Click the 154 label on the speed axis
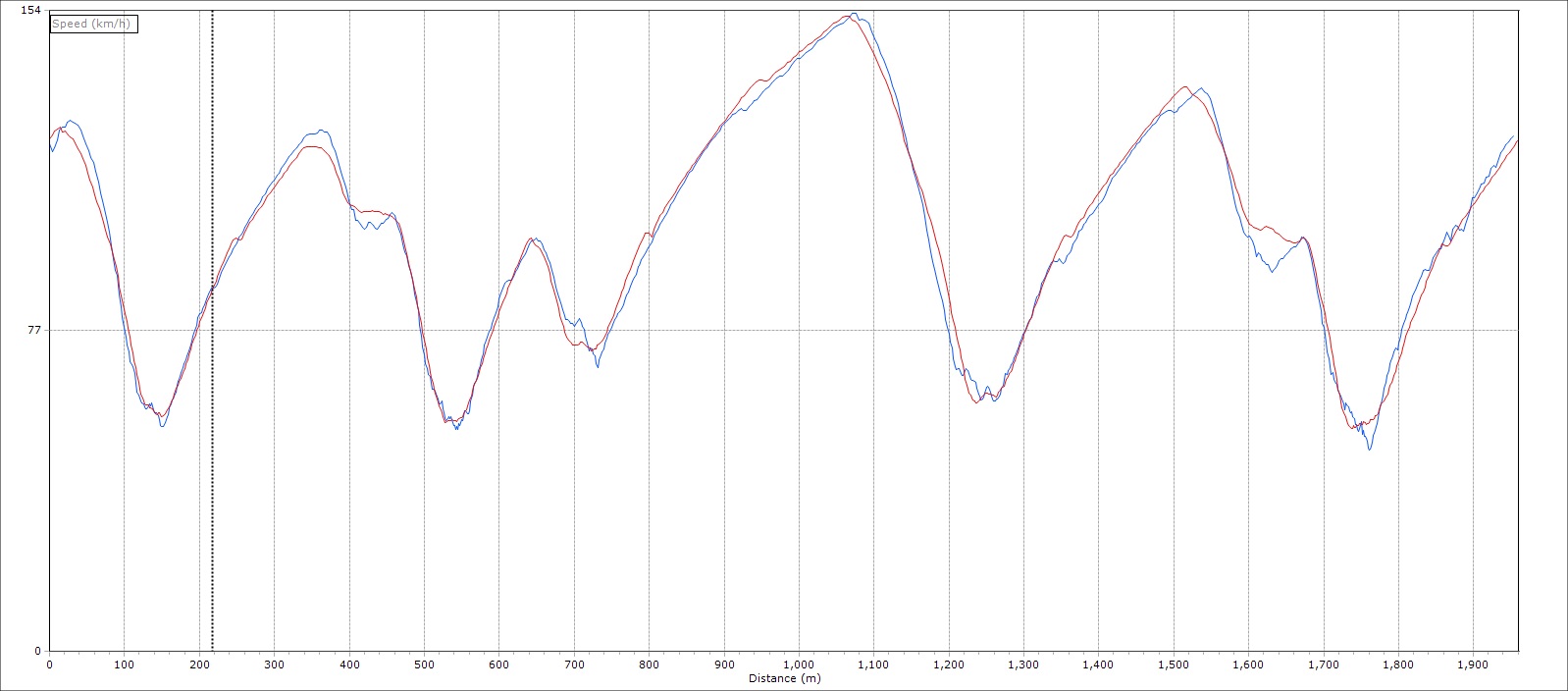Image resolution: width=1568 pixels, height=691 pixels. click(x=31, y=10)
